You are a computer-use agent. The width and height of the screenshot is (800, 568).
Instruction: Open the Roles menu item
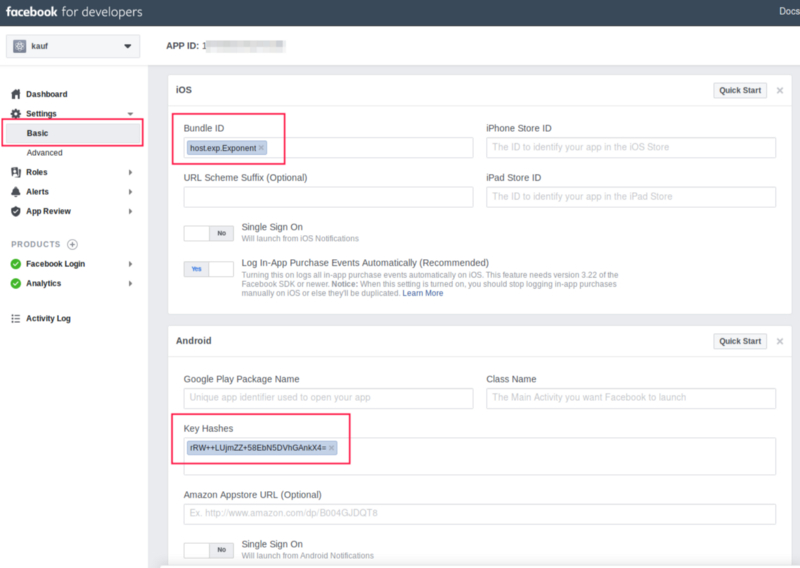tap(37, 172)
